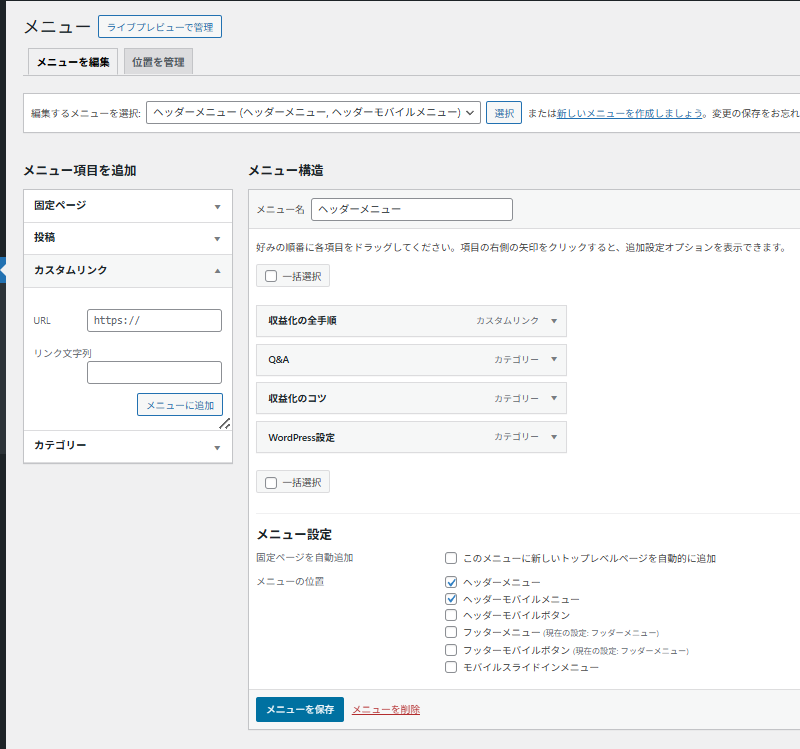The width and height of the screenshot is (800, 749).
Task: Open settings arrow for 収益化のコツ item
Action: tap(553, 398)
